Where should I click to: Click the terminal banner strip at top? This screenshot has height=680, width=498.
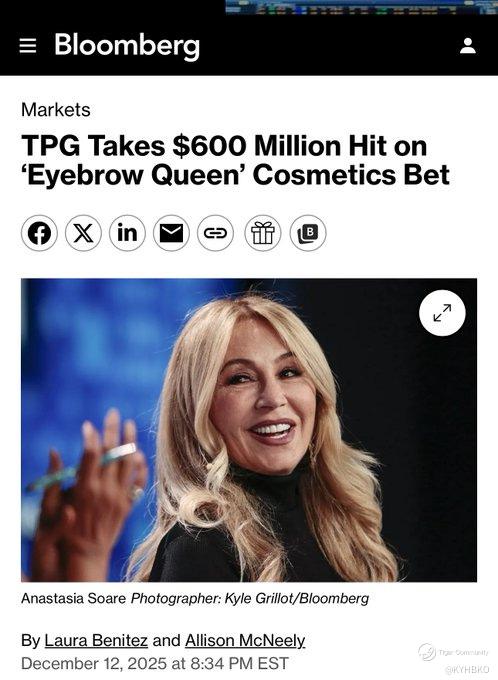tap(362, 7)
